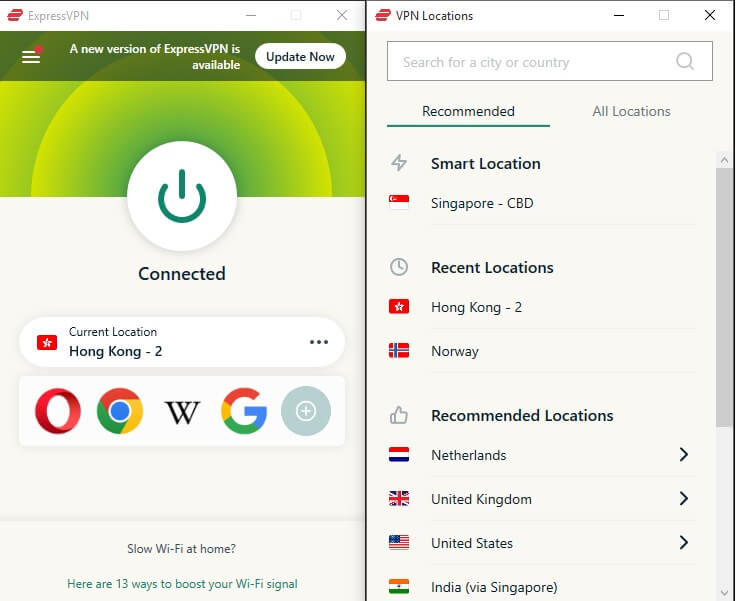750x601 pixels.
Task: Click the India flag icon
Action: [x=399, y=586]
